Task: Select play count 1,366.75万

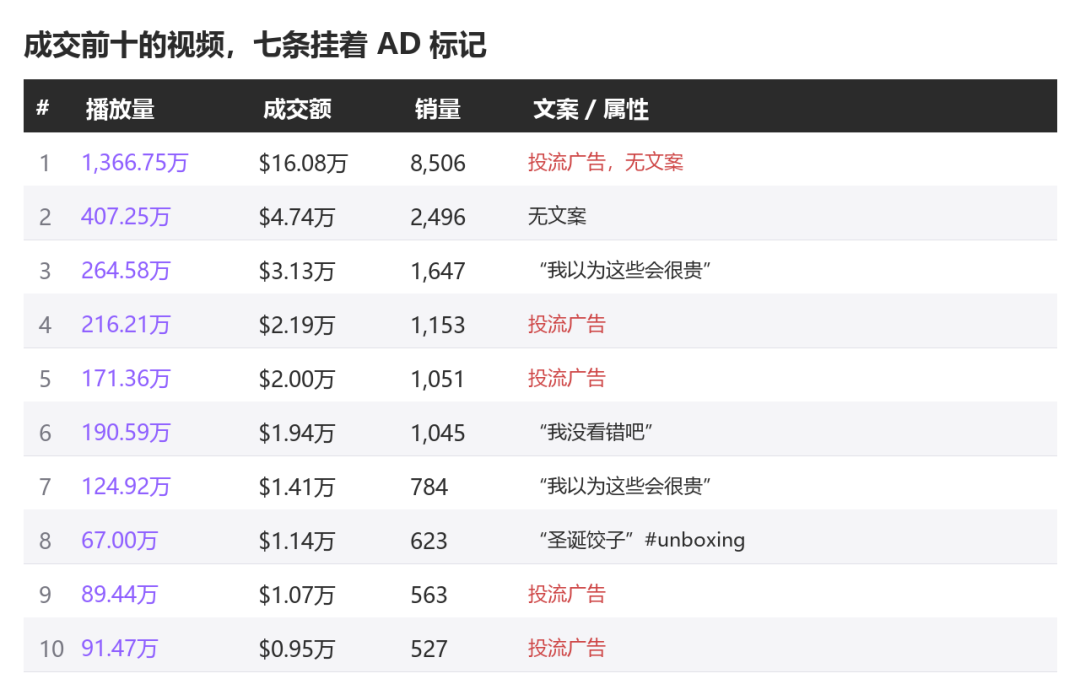Action: (134, 163)
